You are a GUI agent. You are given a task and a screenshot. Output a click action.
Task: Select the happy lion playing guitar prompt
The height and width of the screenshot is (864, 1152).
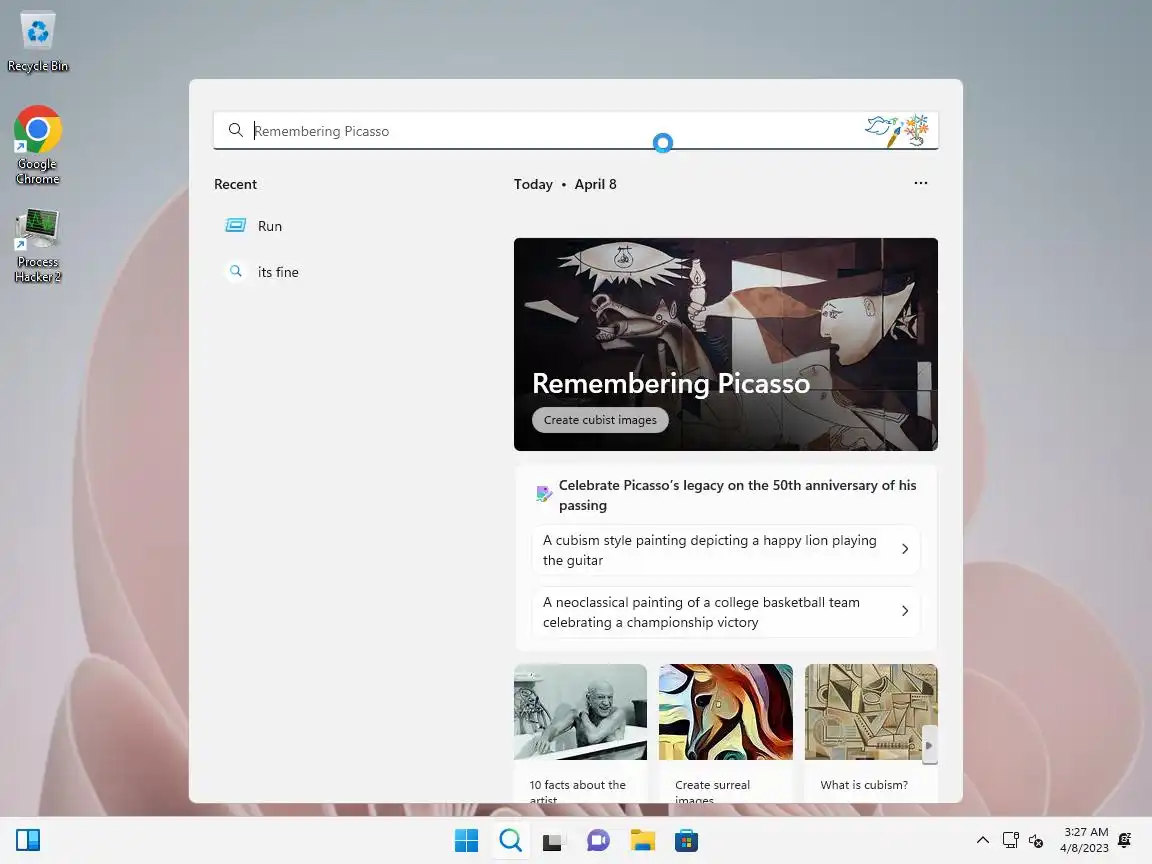coord(725,550)
